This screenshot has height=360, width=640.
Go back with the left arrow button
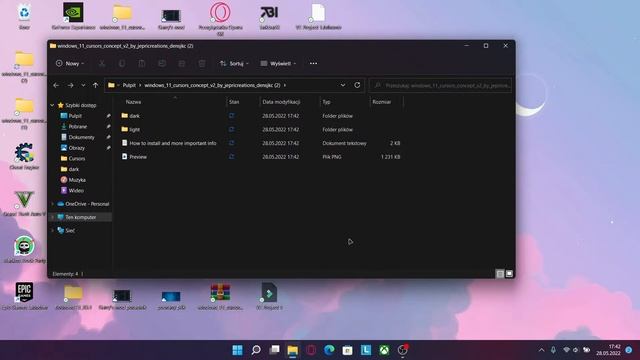coord(56,85)
